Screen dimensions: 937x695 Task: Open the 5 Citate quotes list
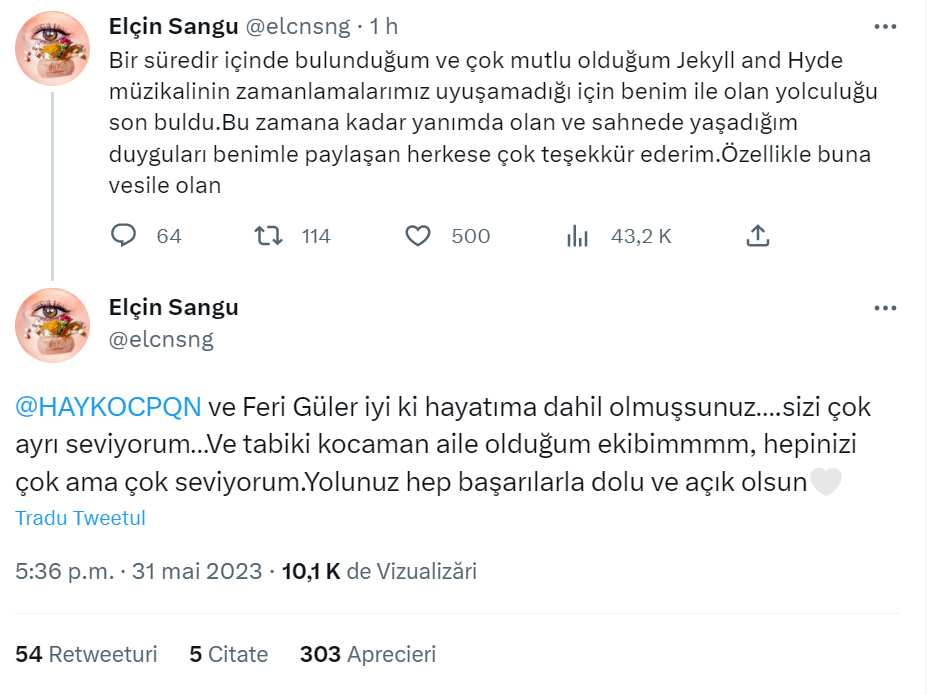click(x=229, y=654)
